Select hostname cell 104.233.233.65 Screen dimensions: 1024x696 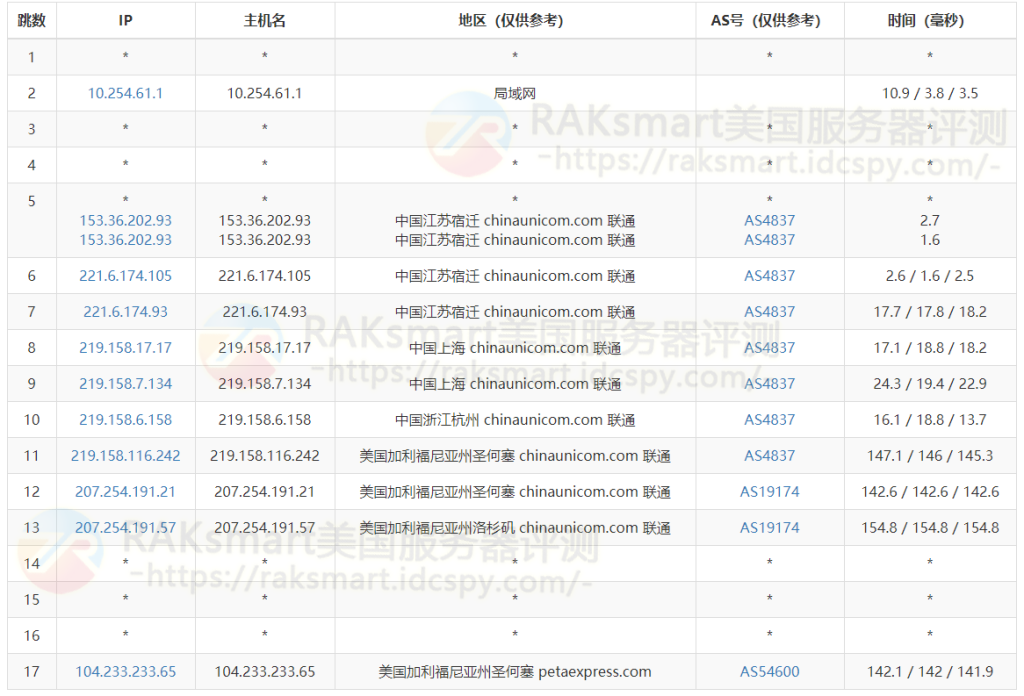click(x=264, y=672)
